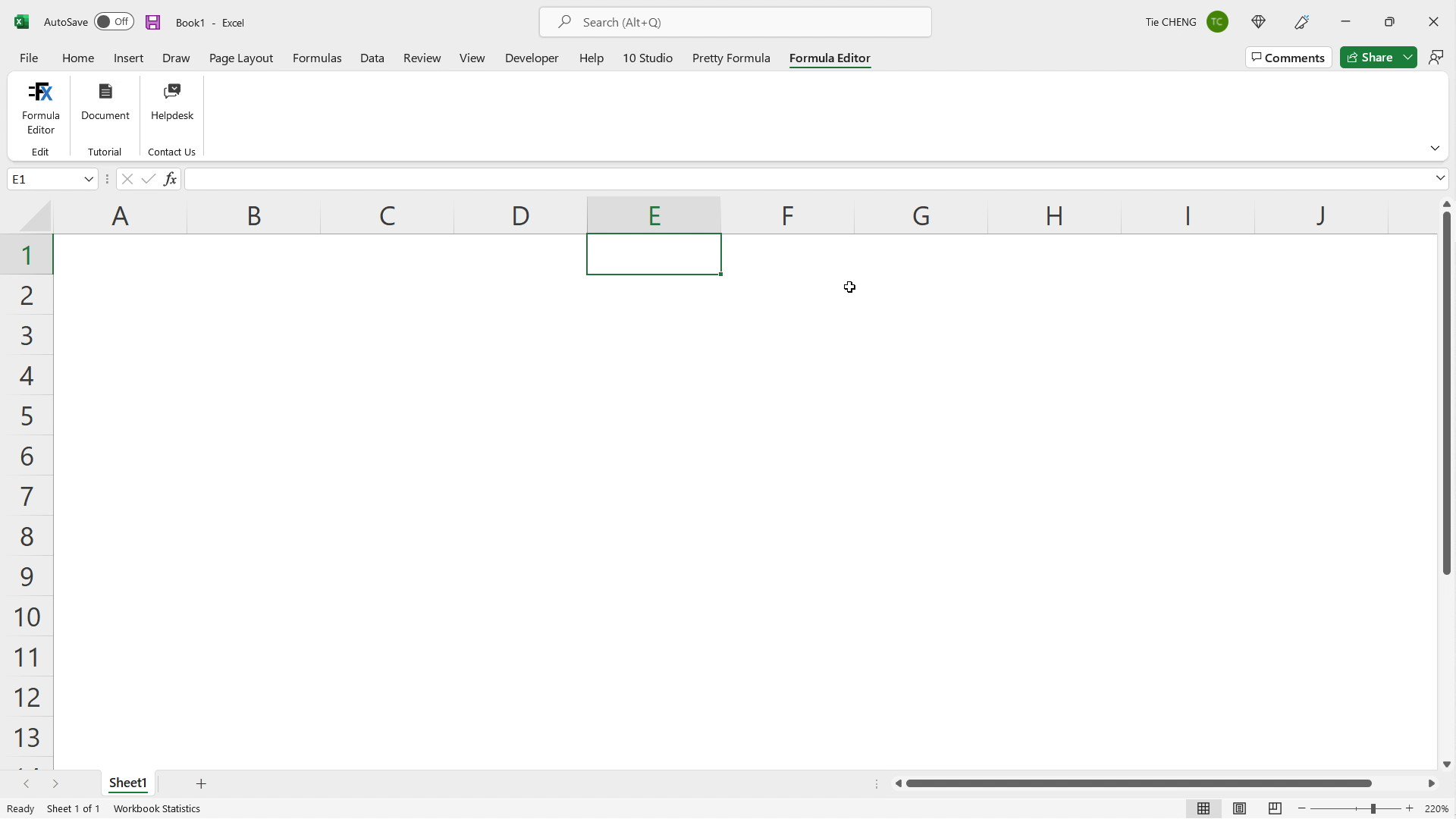This screenshot has height=819, width=1456.
Task: Open the Share button dropdown arrow
Action: tap(1408, 58)
